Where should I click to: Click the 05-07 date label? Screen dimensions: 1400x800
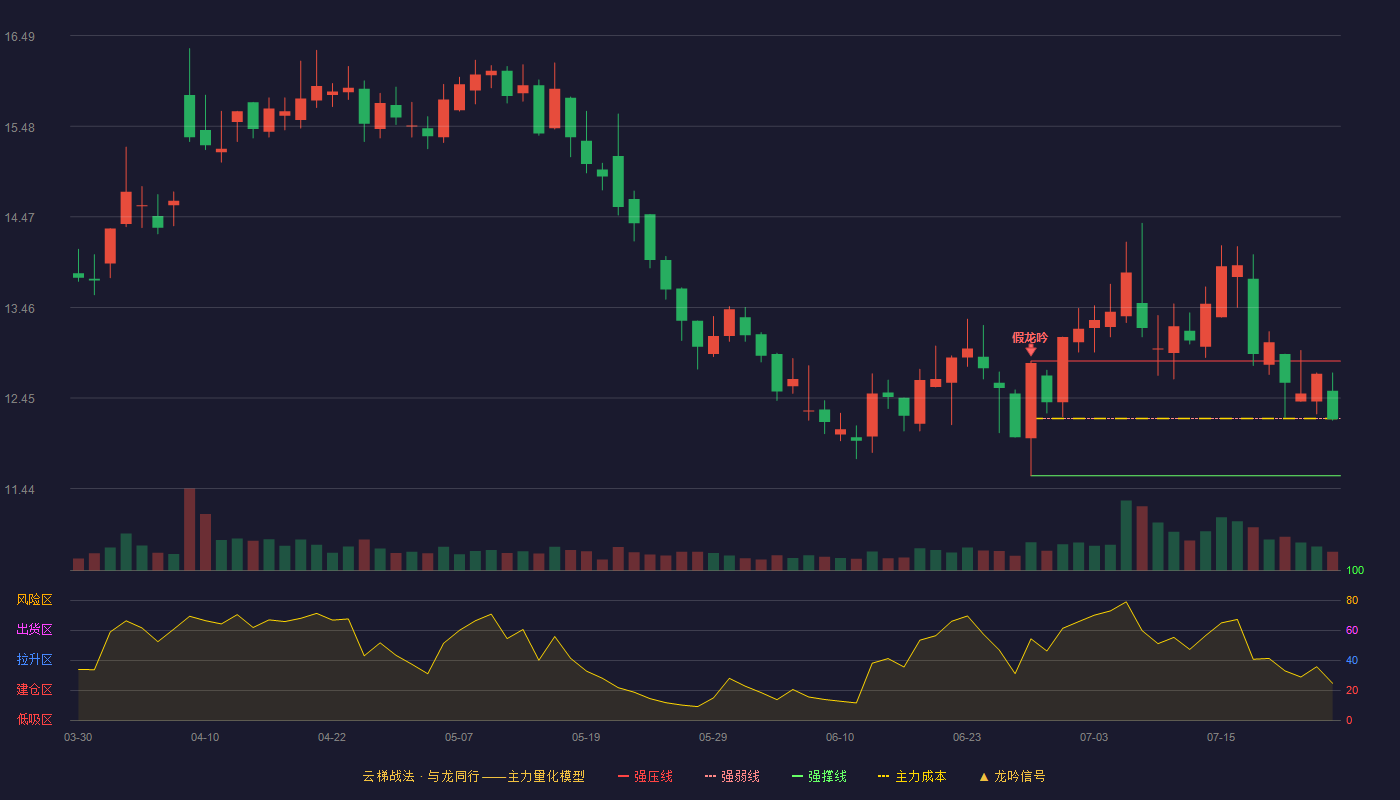coord(459,737)
